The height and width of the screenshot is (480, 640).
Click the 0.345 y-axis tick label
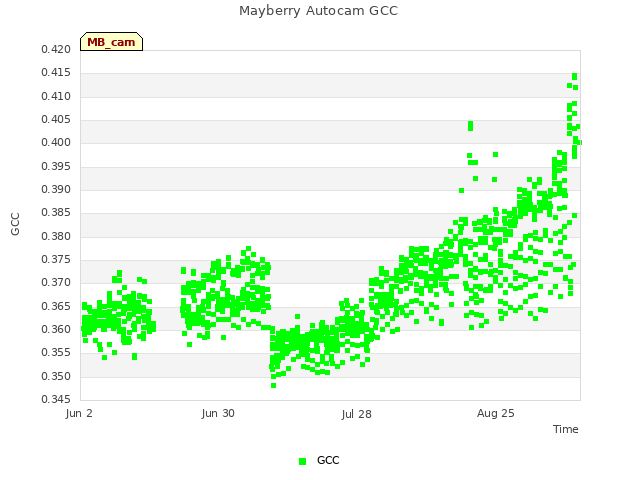pyautogui.click(x=56, y=399)
